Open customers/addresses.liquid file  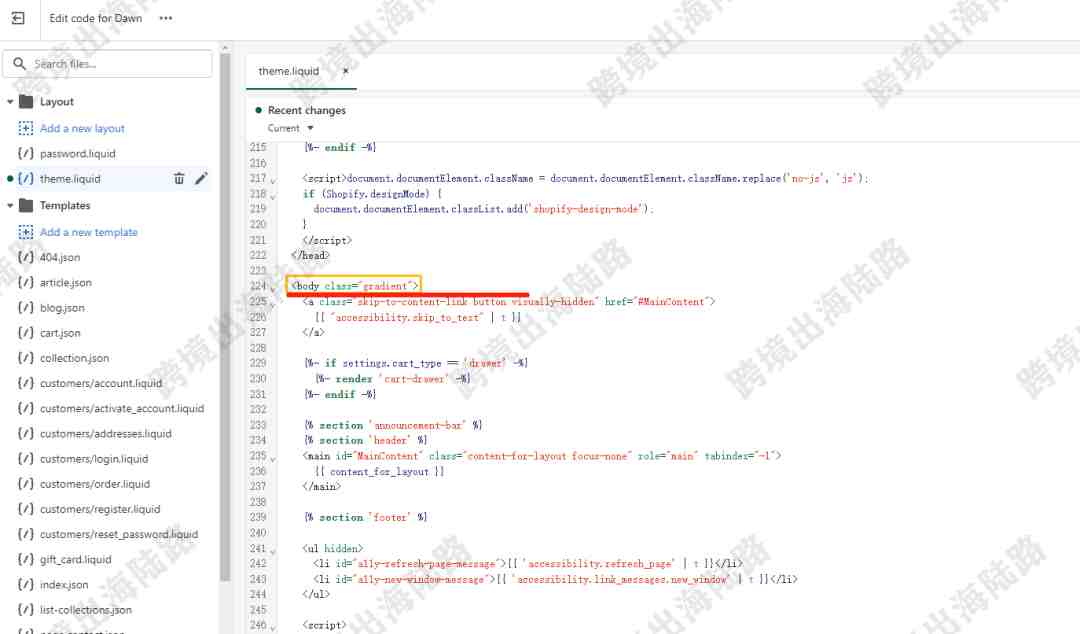pos(105,433)
